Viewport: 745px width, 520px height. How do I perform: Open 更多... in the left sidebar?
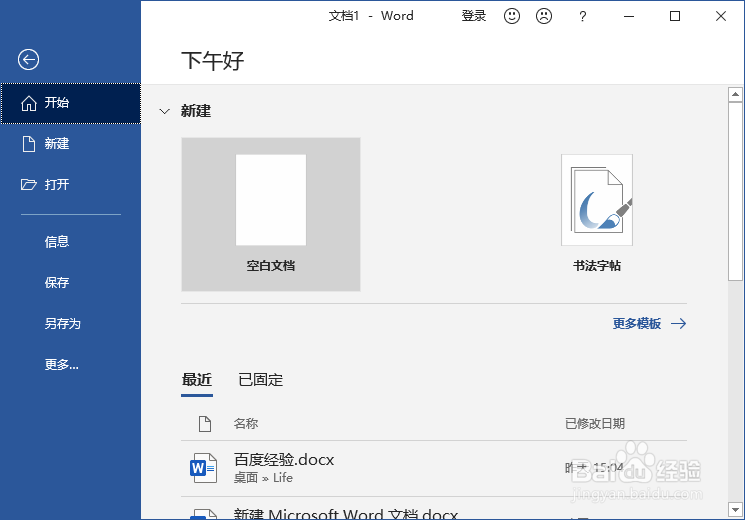pos(70,365)
